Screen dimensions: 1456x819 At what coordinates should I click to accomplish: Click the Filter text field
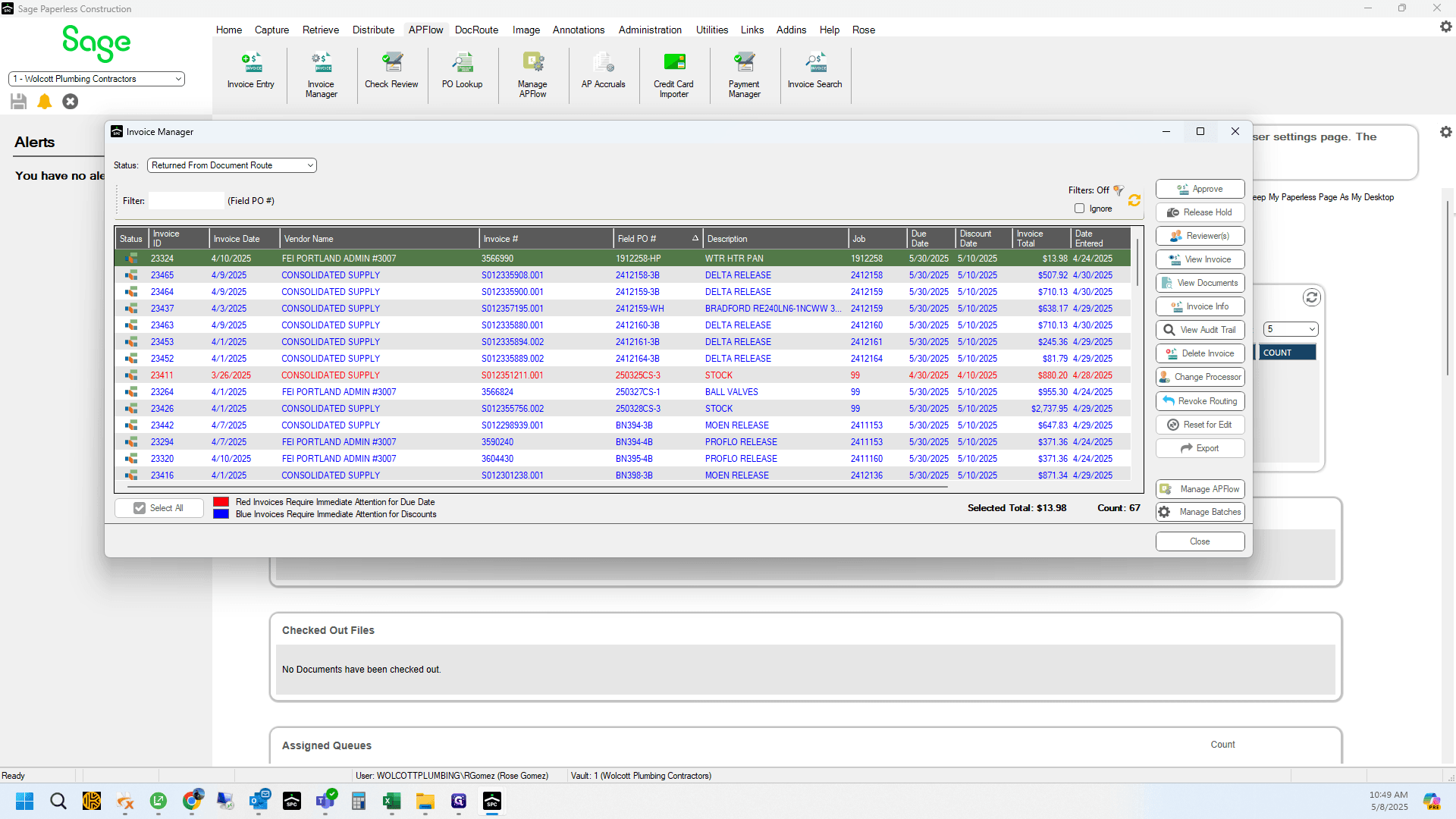pos(186,201)
